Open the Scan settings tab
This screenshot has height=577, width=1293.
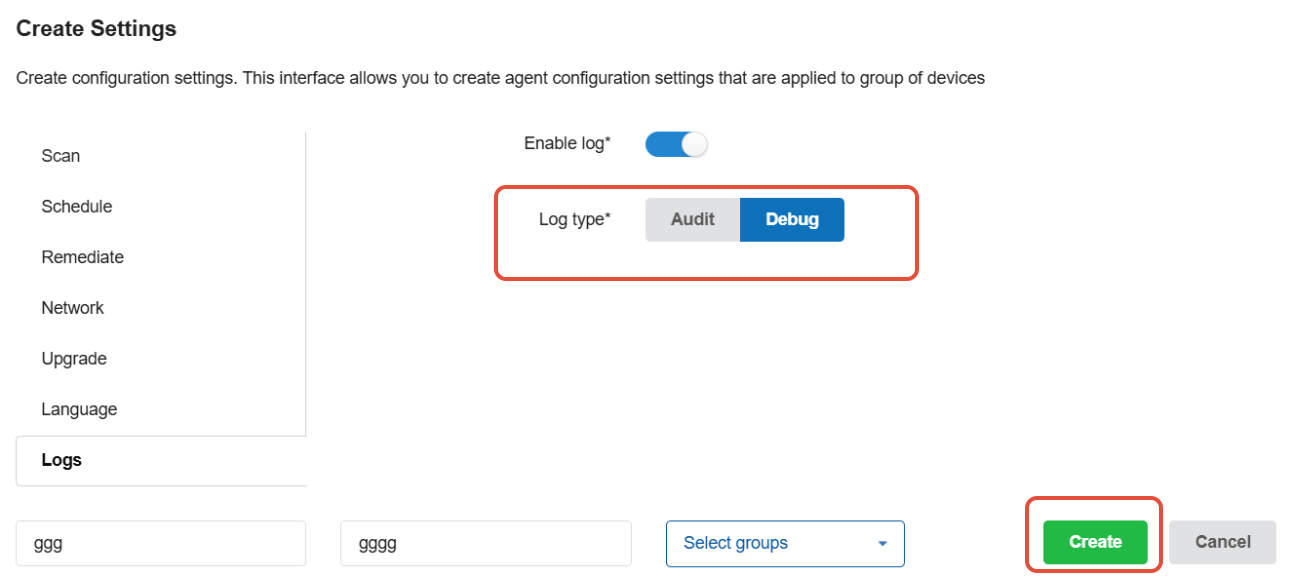pyautogui.click(x=61, y=156)
